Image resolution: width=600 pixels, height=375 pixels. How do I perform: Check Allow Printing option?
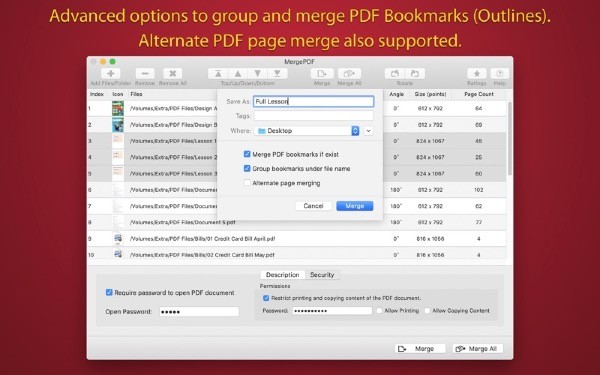(379, 311)
